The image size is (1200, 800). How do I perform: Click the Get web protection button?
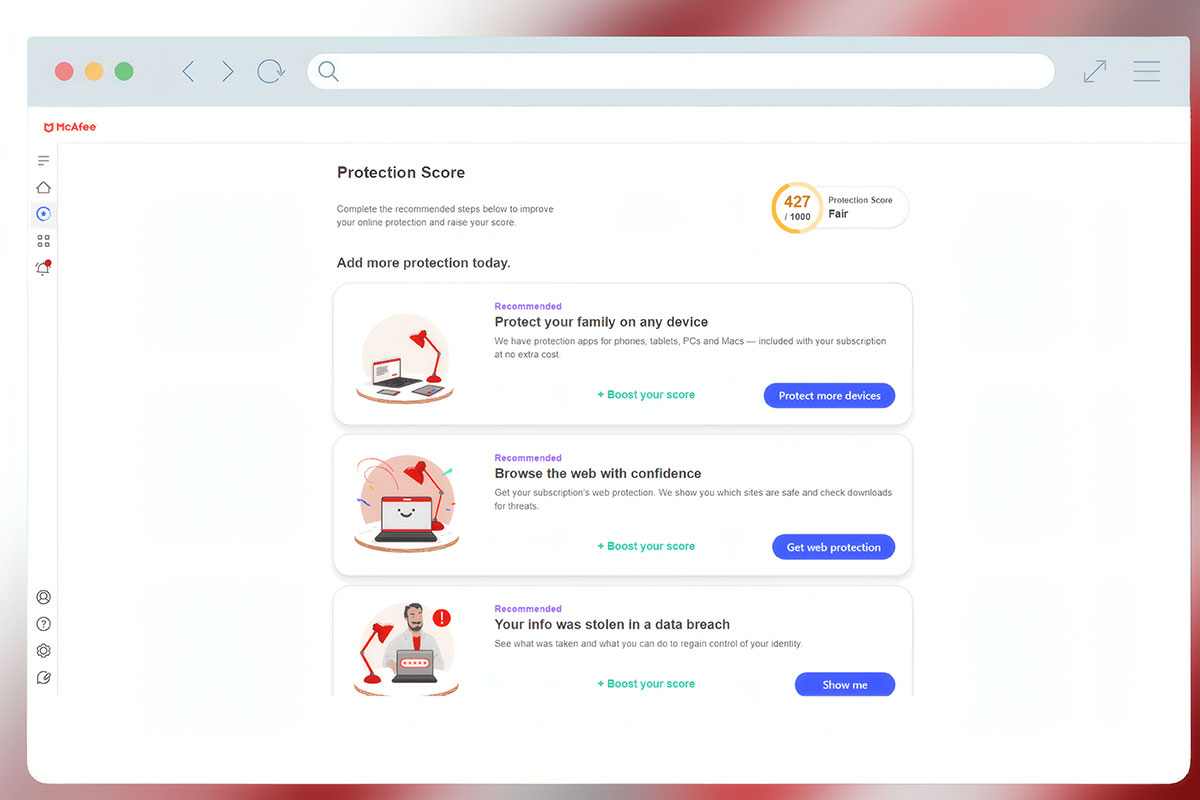click(x=833, y=547)
